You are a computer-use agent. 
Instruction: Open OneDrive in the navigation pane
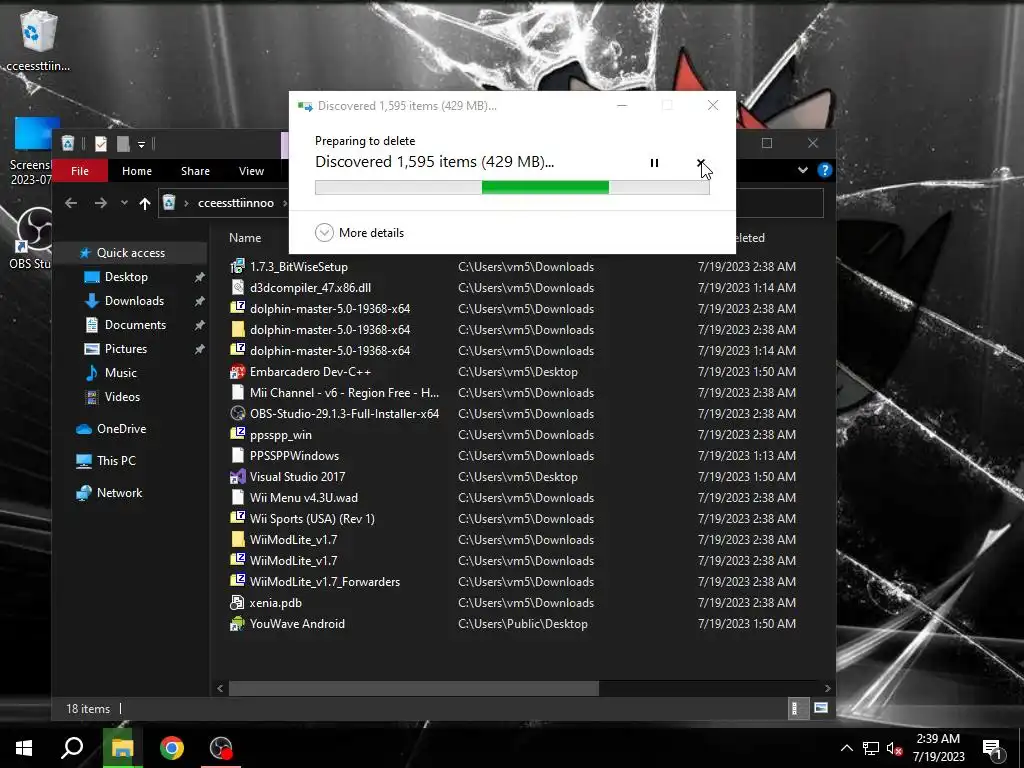[x=121, y=428]
